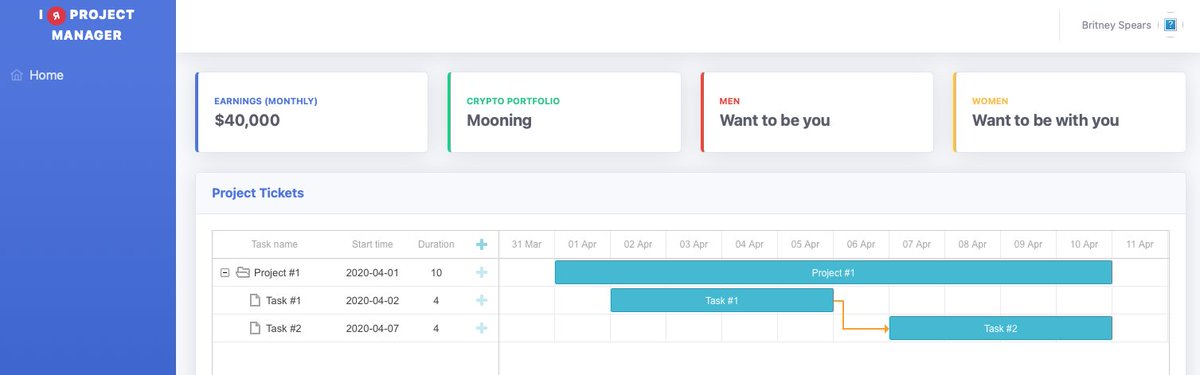Select the Project #1 row name
This screenshot has width=1200, height=375.
click(x=277, y=272)
